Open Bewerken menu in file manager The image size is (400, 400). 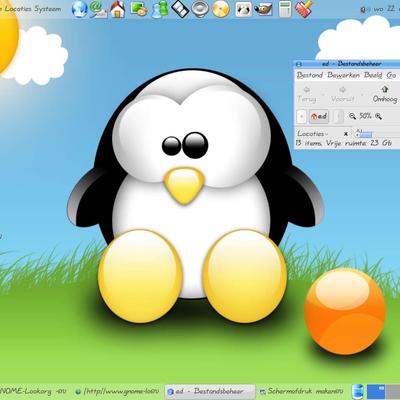[x=344, y=75]
